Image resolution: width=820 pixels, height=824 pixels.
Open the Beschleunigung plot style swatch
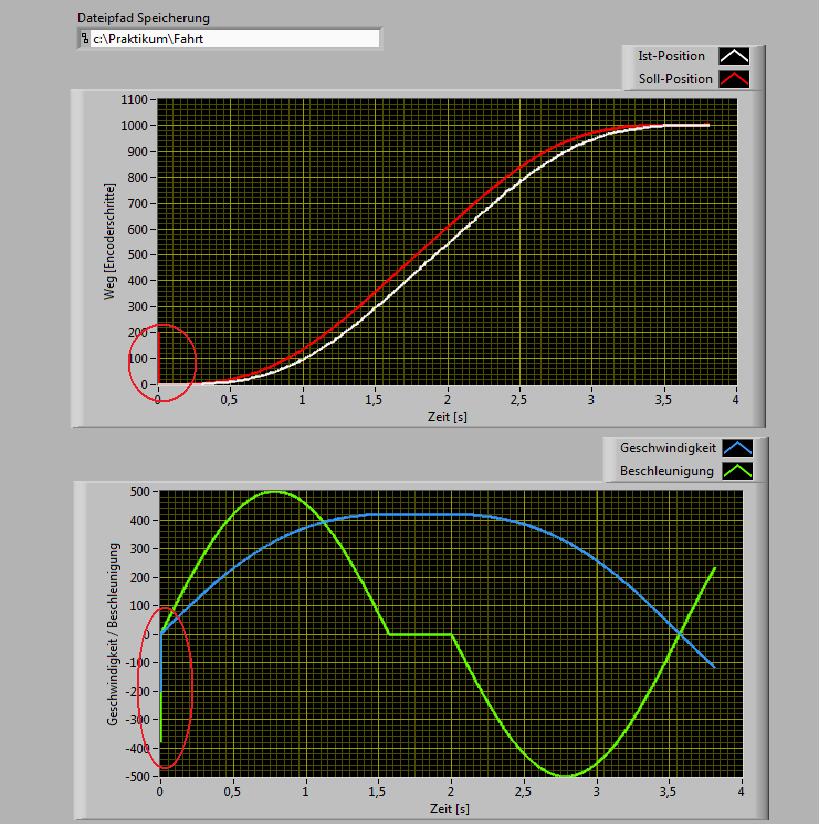click(737, 471)
